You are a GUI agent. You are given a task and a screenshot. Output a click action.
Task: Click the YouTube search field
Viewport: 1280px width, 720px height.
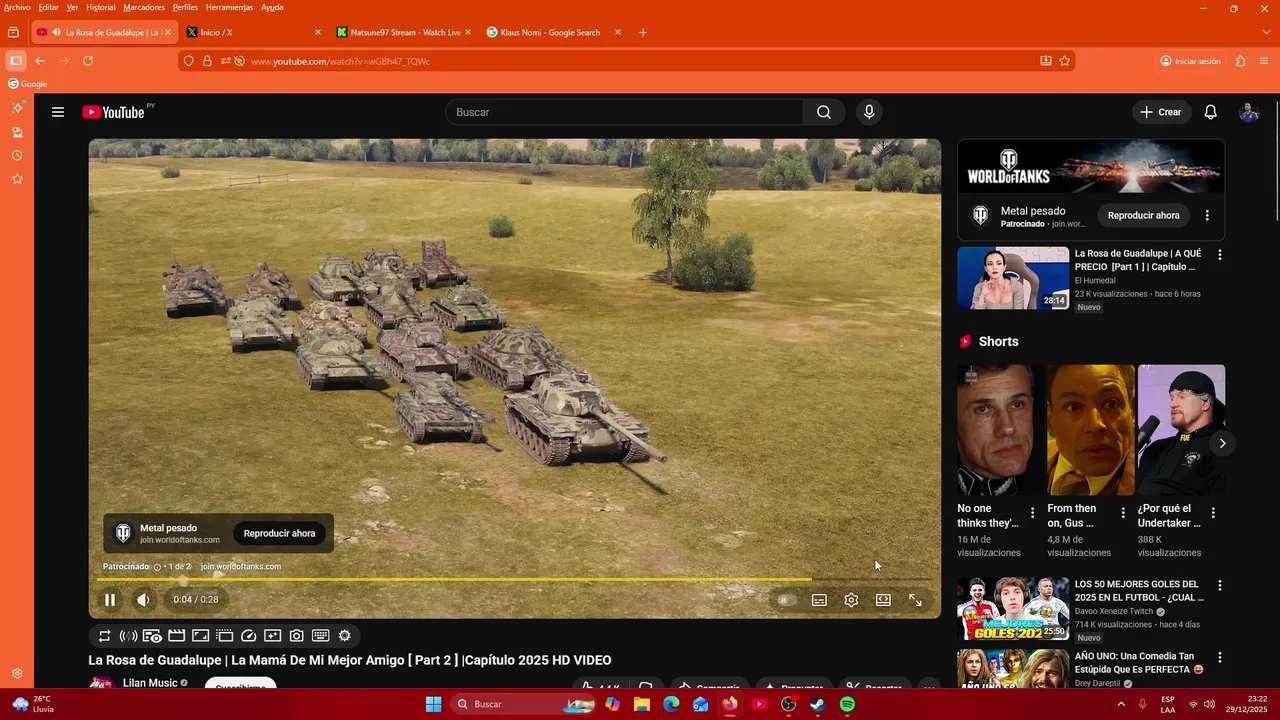click(625, 112)
